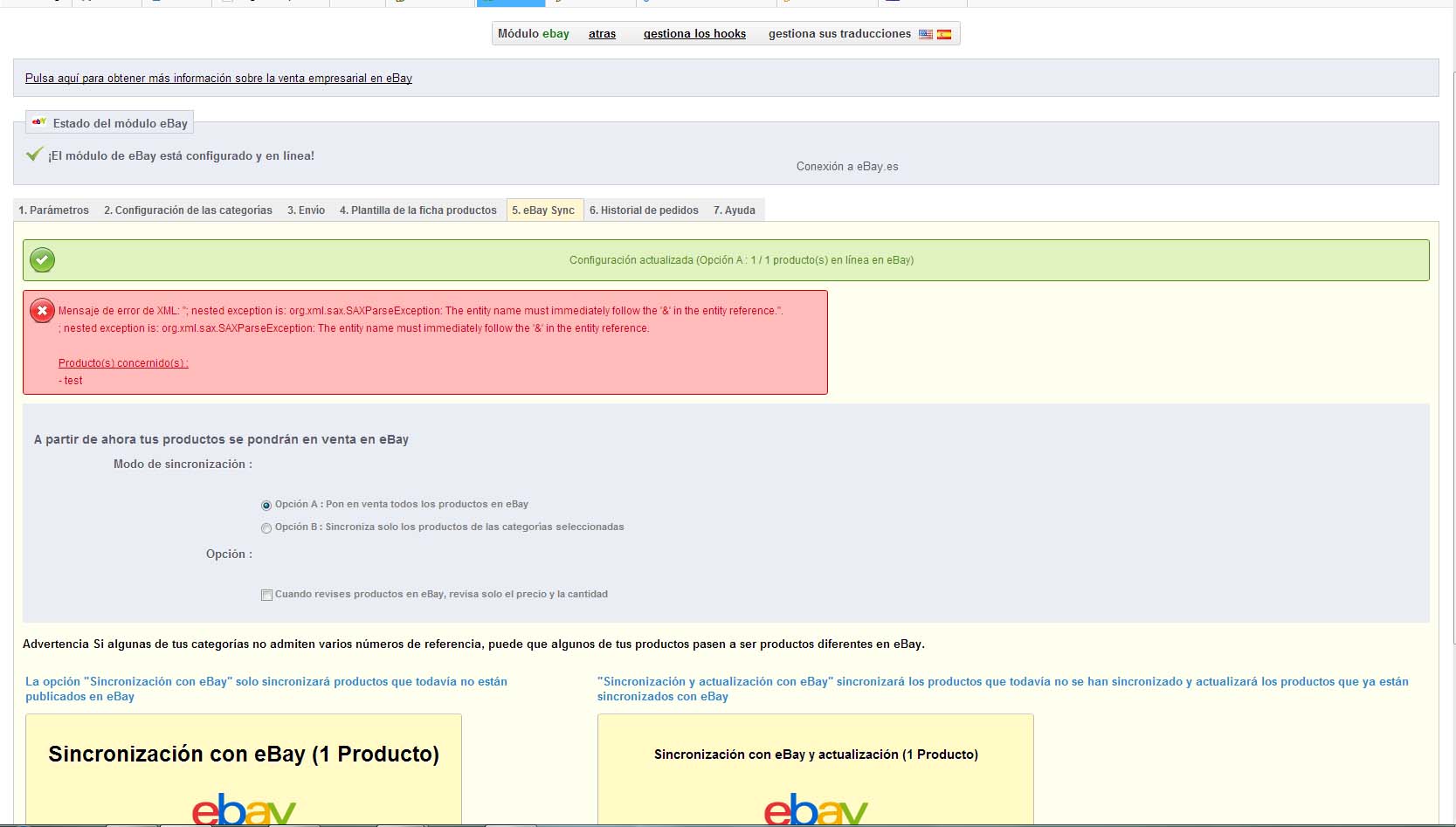Screen dimensions: 1456x827
Task: Click the atras link
Action: 602,34
